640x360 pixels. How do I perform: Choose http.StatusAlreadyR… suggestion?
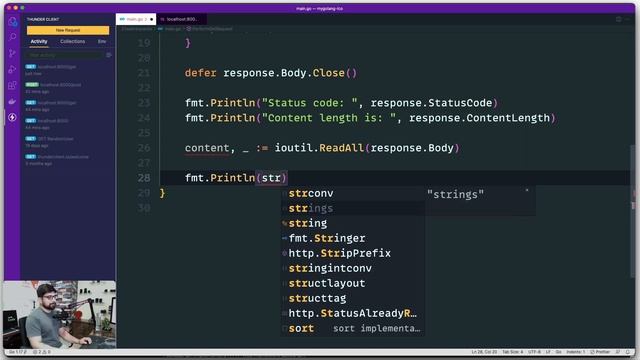[x=353, y=313]
